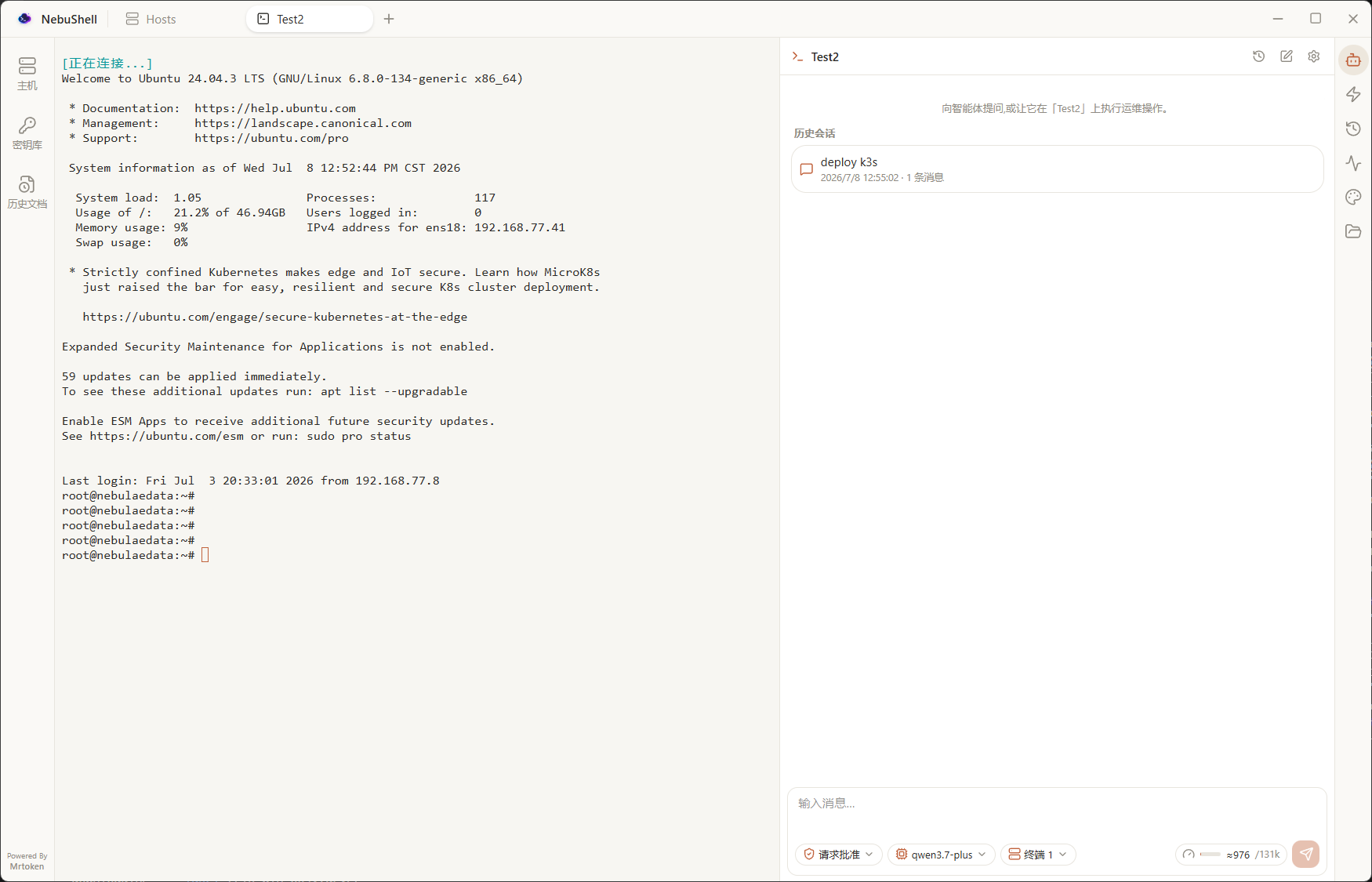This screenshot has height=882, width=1372.
Task: Click the IPv4 address 192.168.77.41
Action: coord(520,227)
